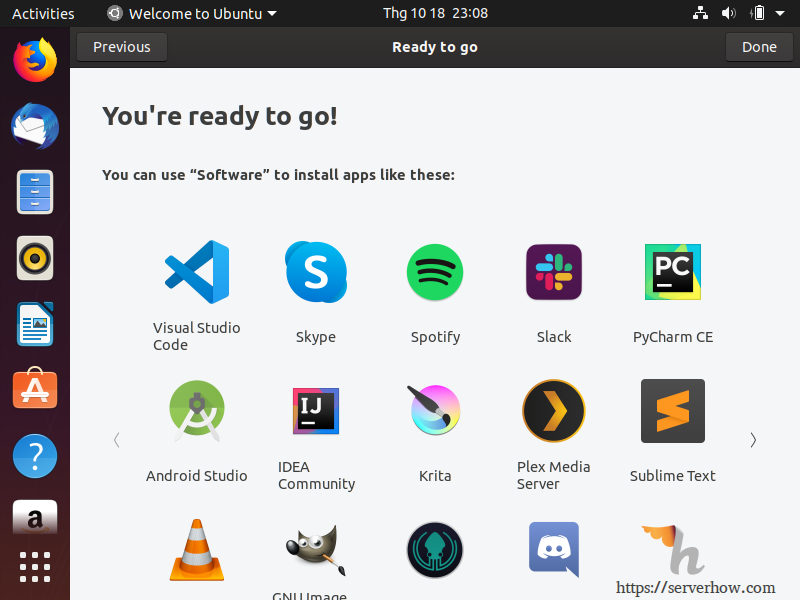Open Ubuntu Software in the dock
Screen dimensions: 800x600
point(35,388)
